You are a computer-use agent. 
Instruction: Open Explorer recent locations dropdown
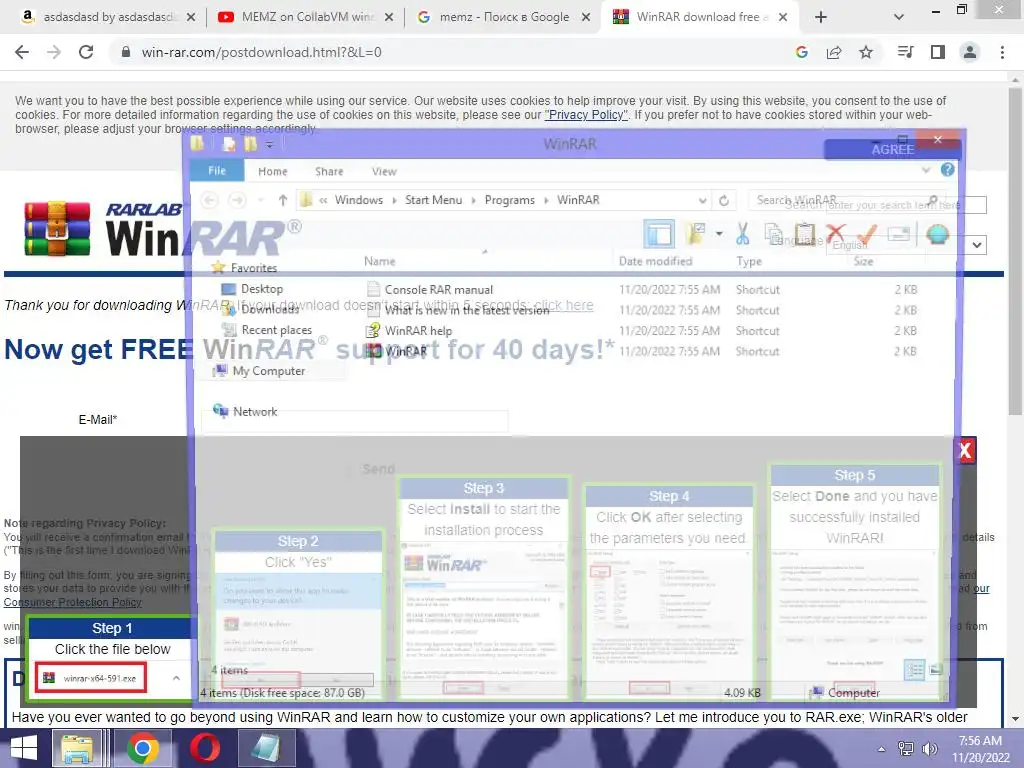coord(261,200)
